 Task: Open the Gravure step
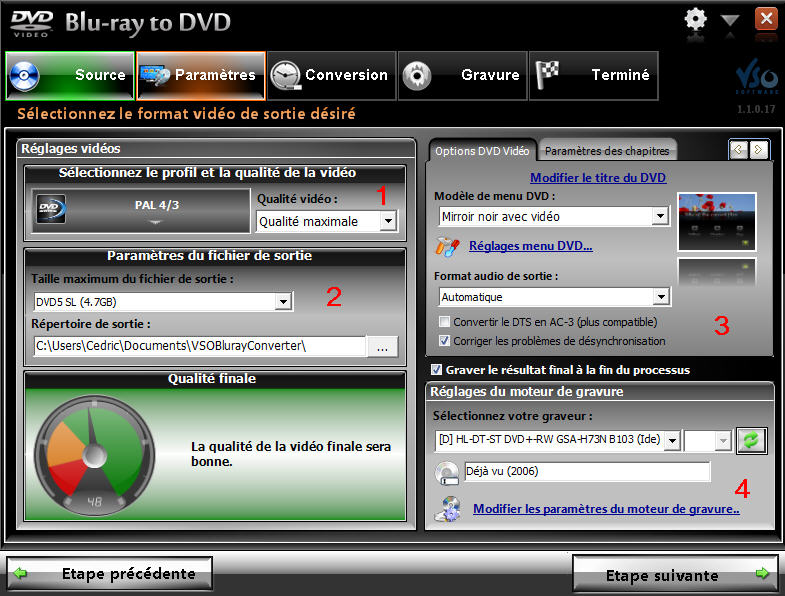(x=463, y=76)
